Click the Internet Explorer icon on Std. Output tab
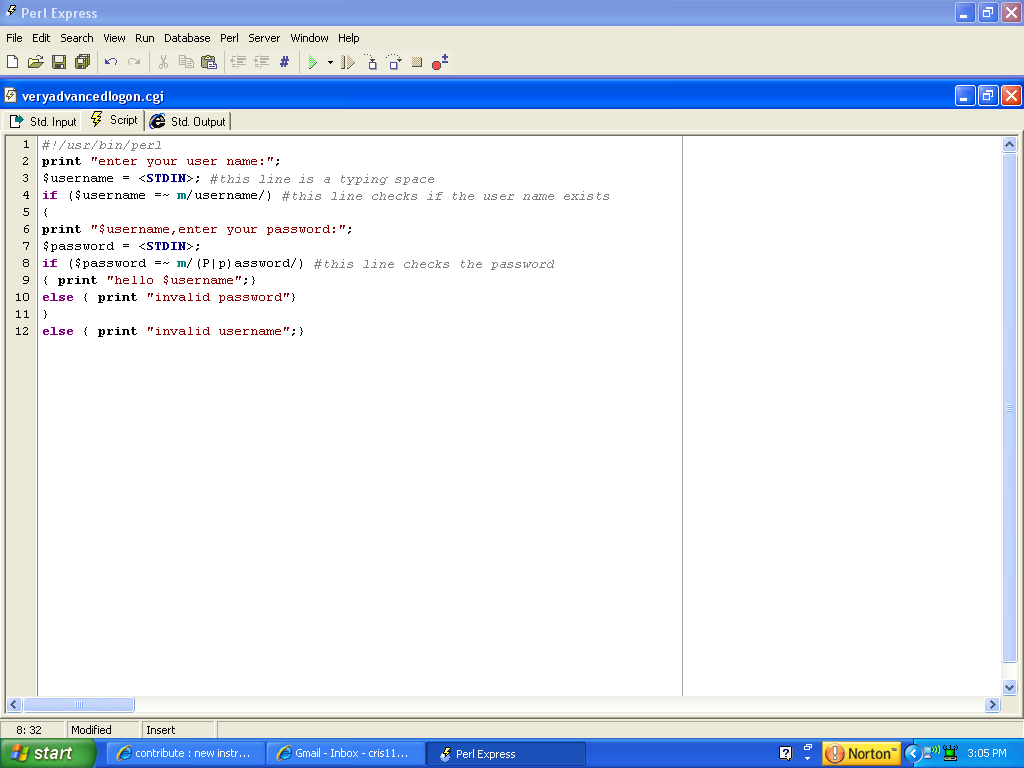 click(157, 120)
